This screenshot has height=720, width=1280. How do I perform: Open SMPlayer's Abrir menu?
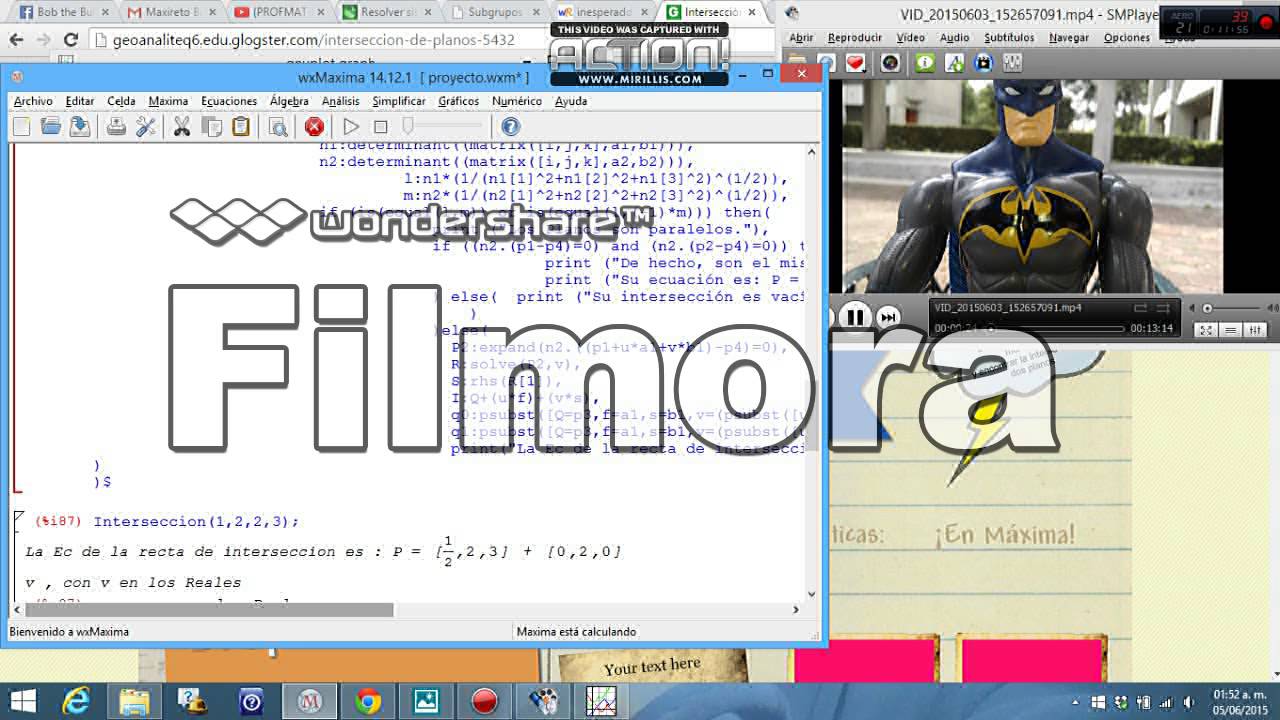[801, 37]
